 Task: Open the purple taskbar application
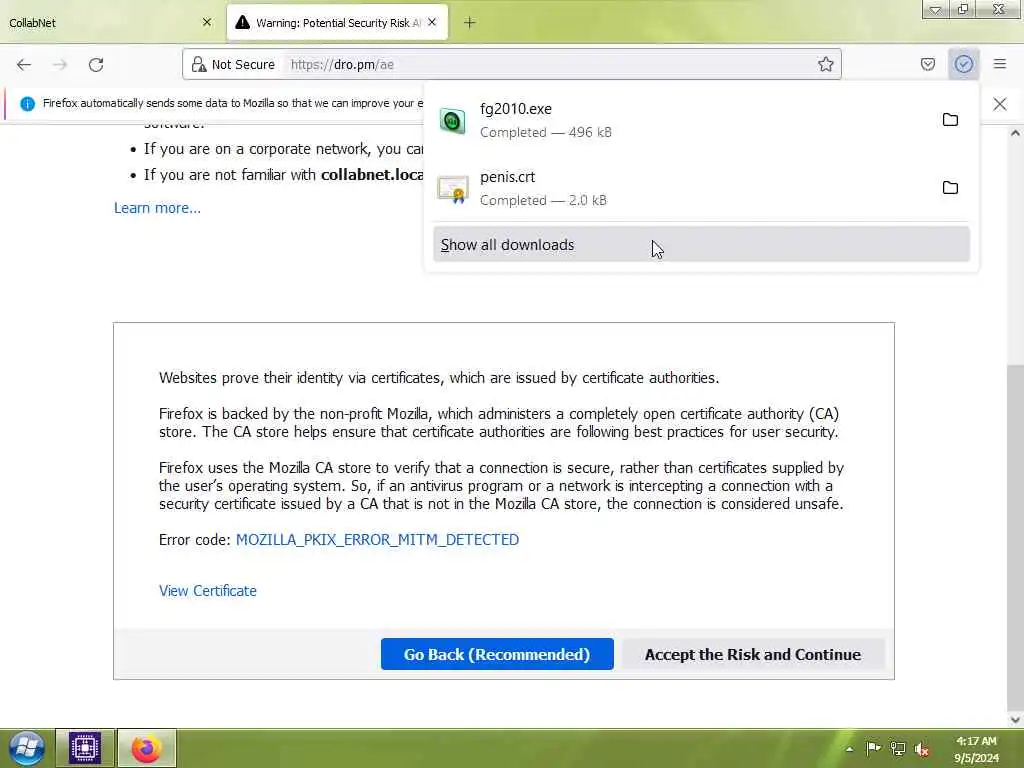(x=85, y=748)
